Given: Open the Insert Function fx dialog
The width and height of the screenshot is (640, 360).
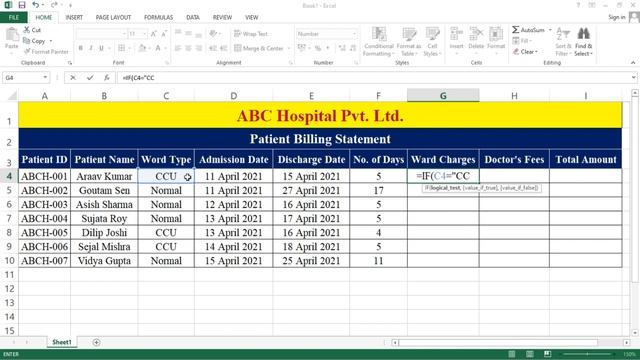Looking at the screenshot, I should coord(107,78).
